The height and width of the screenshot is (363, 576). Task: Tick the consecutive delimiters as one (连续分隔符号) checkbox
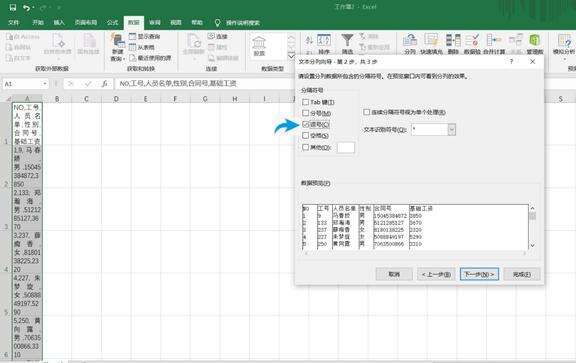(x=366, y=112)
